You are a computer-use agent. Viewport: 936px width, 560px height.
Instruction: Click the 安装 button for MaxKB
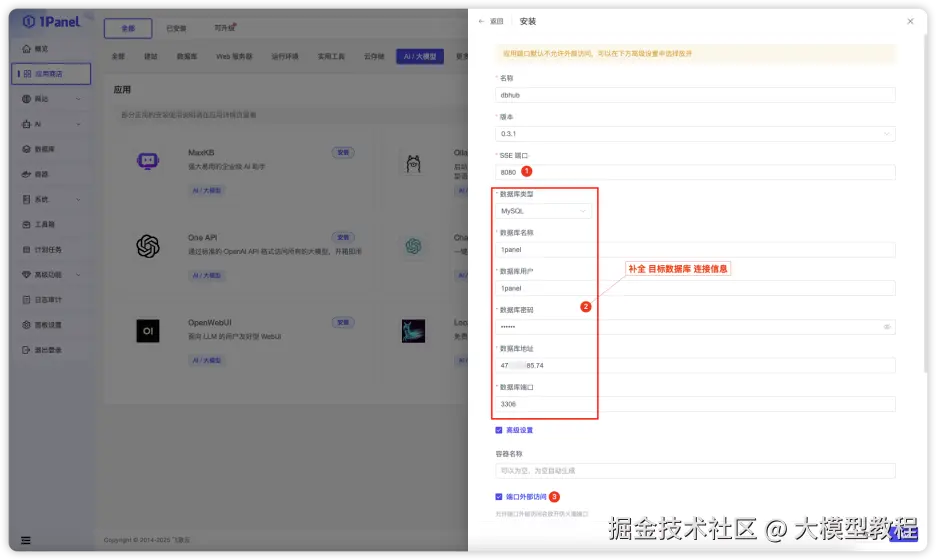343,152
